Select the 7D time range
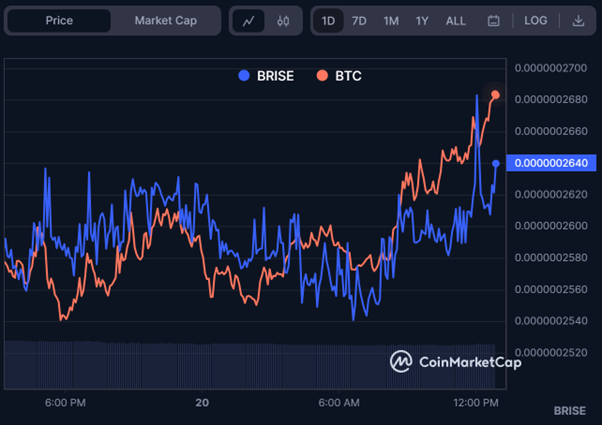This screenshot has width=602, height=425. point(359,20)
